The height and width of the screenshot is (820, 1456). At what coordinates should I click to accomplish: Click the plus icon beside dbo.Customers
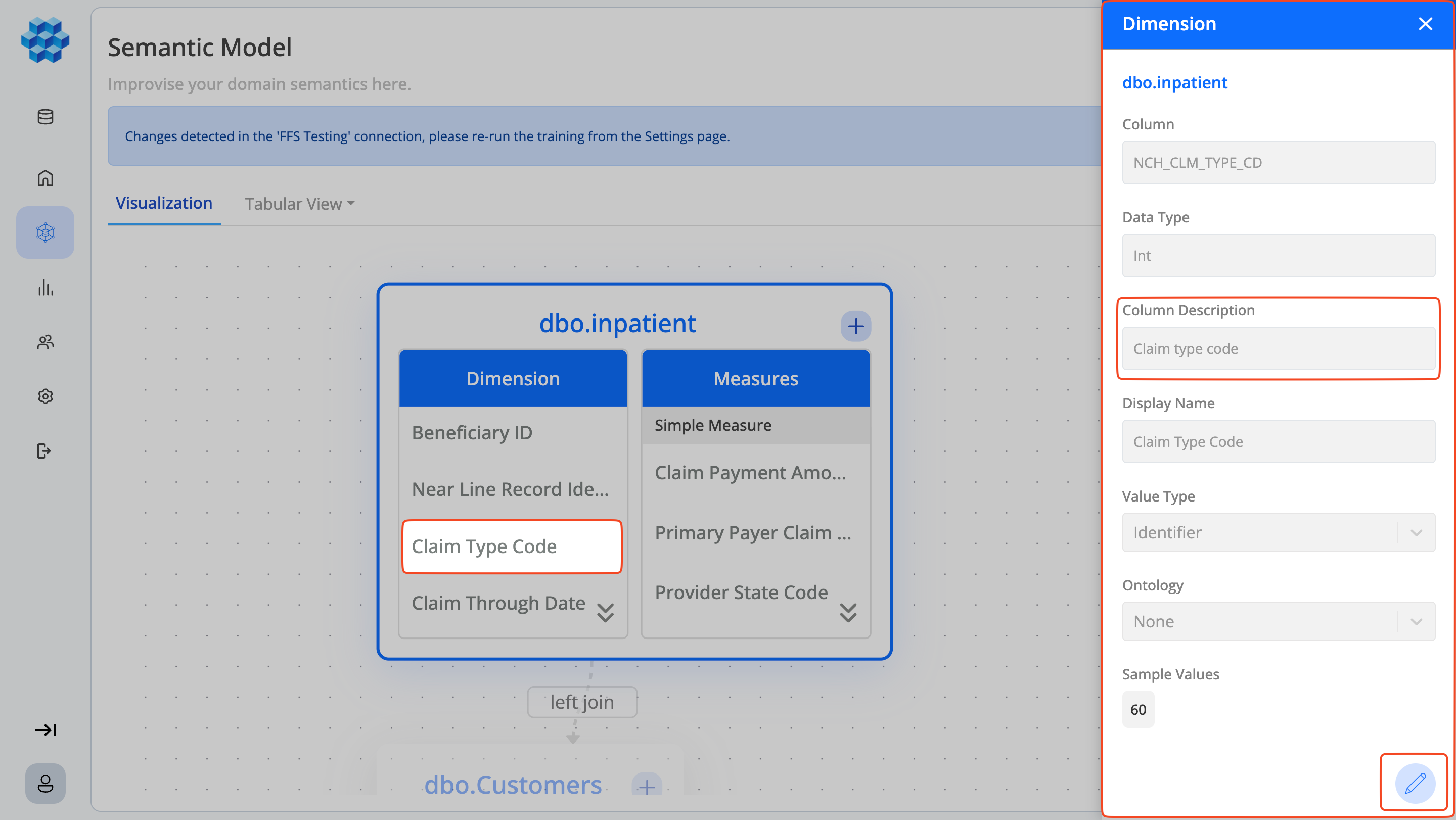646,786
